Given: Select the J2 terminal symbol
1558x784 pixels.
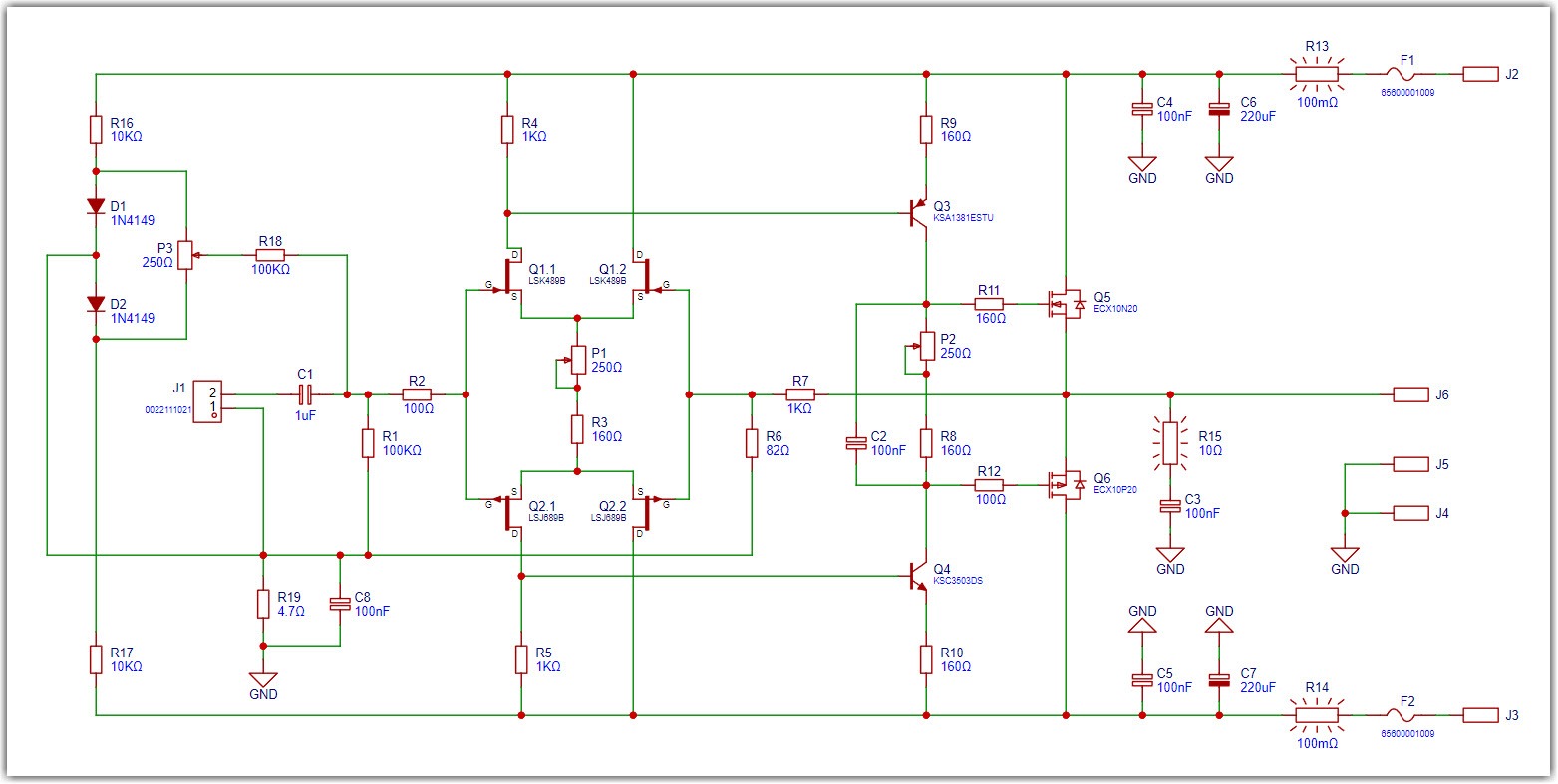Looking at the screenshot, I should (1481, 74).
